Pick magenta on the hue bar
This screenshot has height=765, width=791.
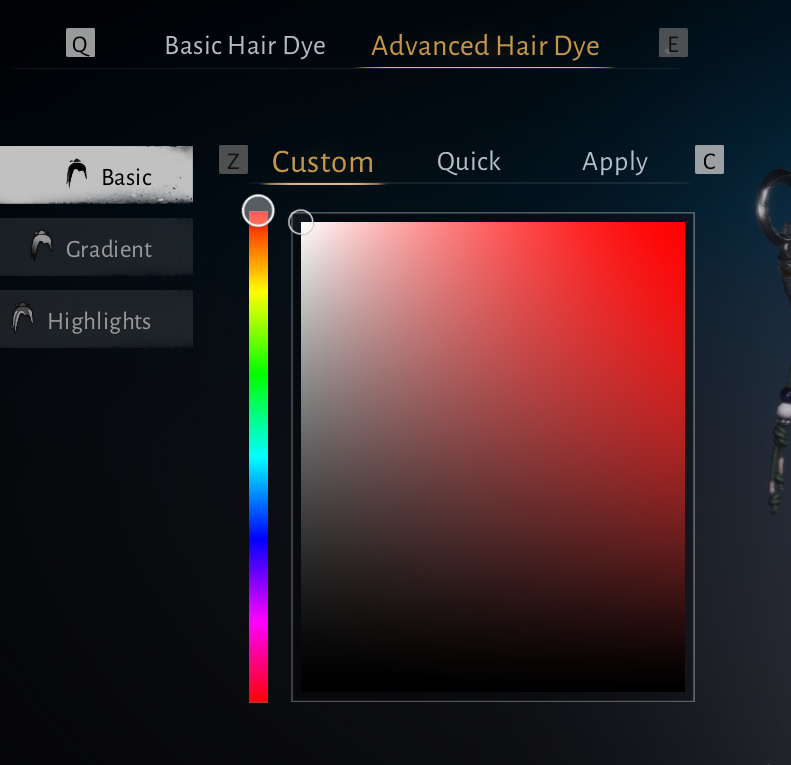(258, 621)
